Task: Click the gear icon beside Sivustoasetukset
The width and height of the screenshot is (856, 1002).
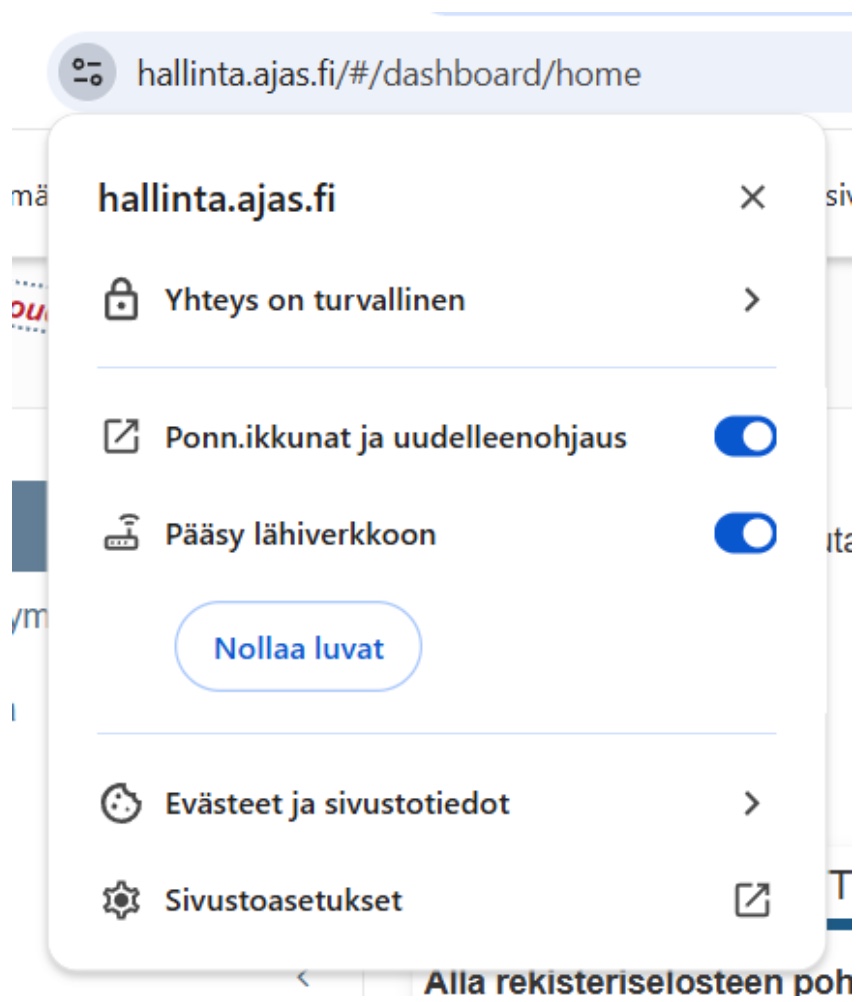Action: click(x=121, y=901)
